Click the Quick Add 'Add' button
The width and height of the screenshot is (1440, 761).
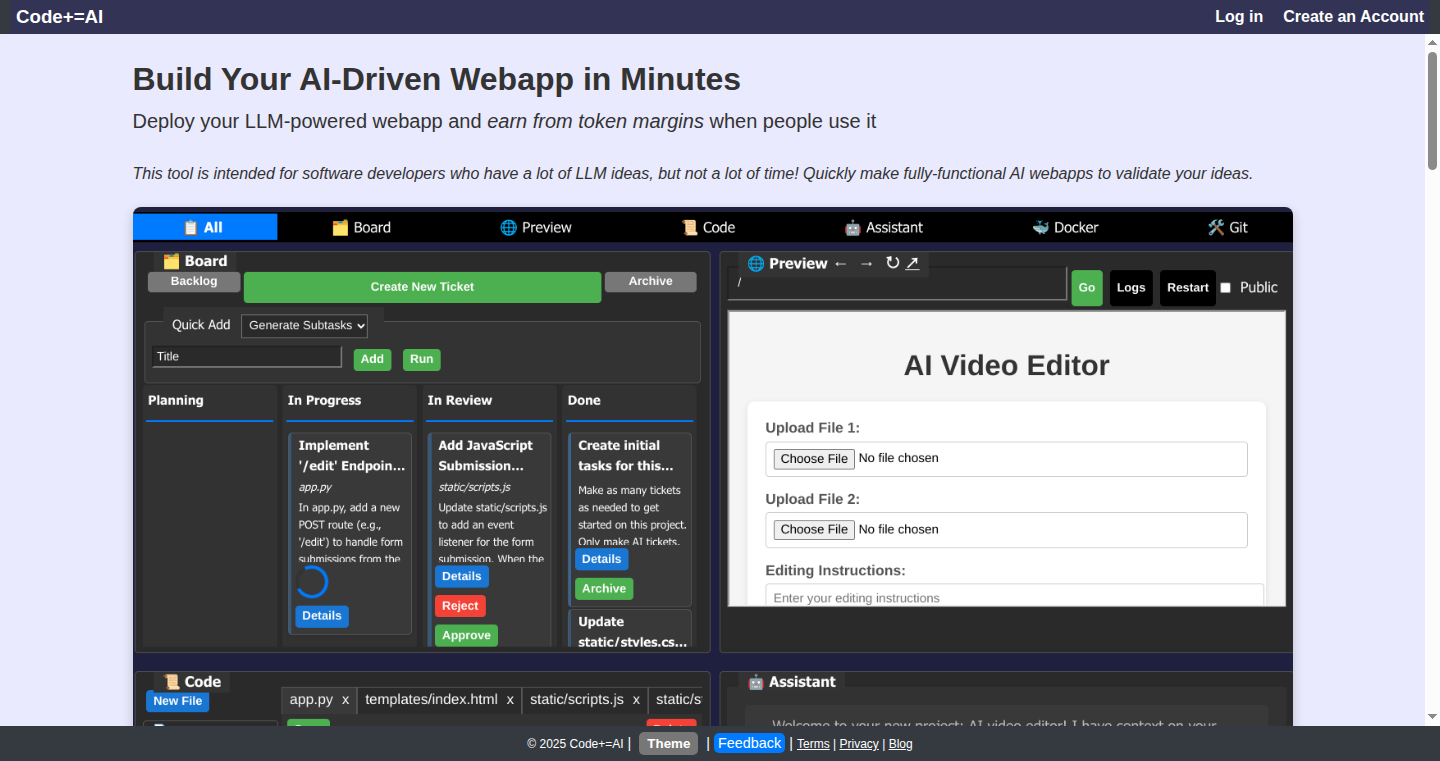[x=372, y=360]
